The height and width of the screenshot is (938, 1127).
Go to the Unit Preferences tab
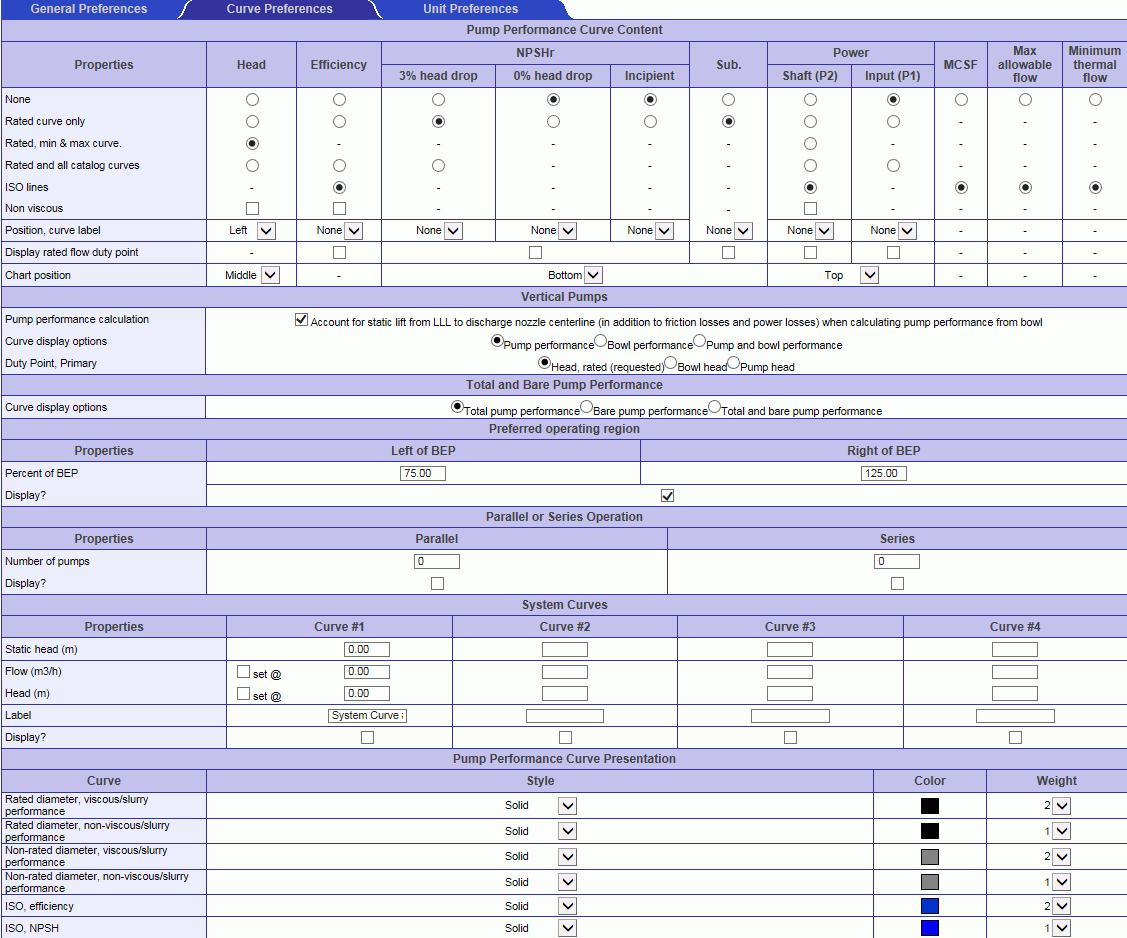pos(471,9)
